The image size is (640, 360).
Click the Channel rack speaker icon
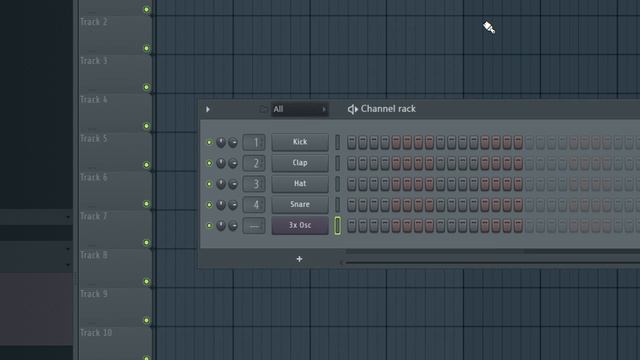[x=352, y=109]
